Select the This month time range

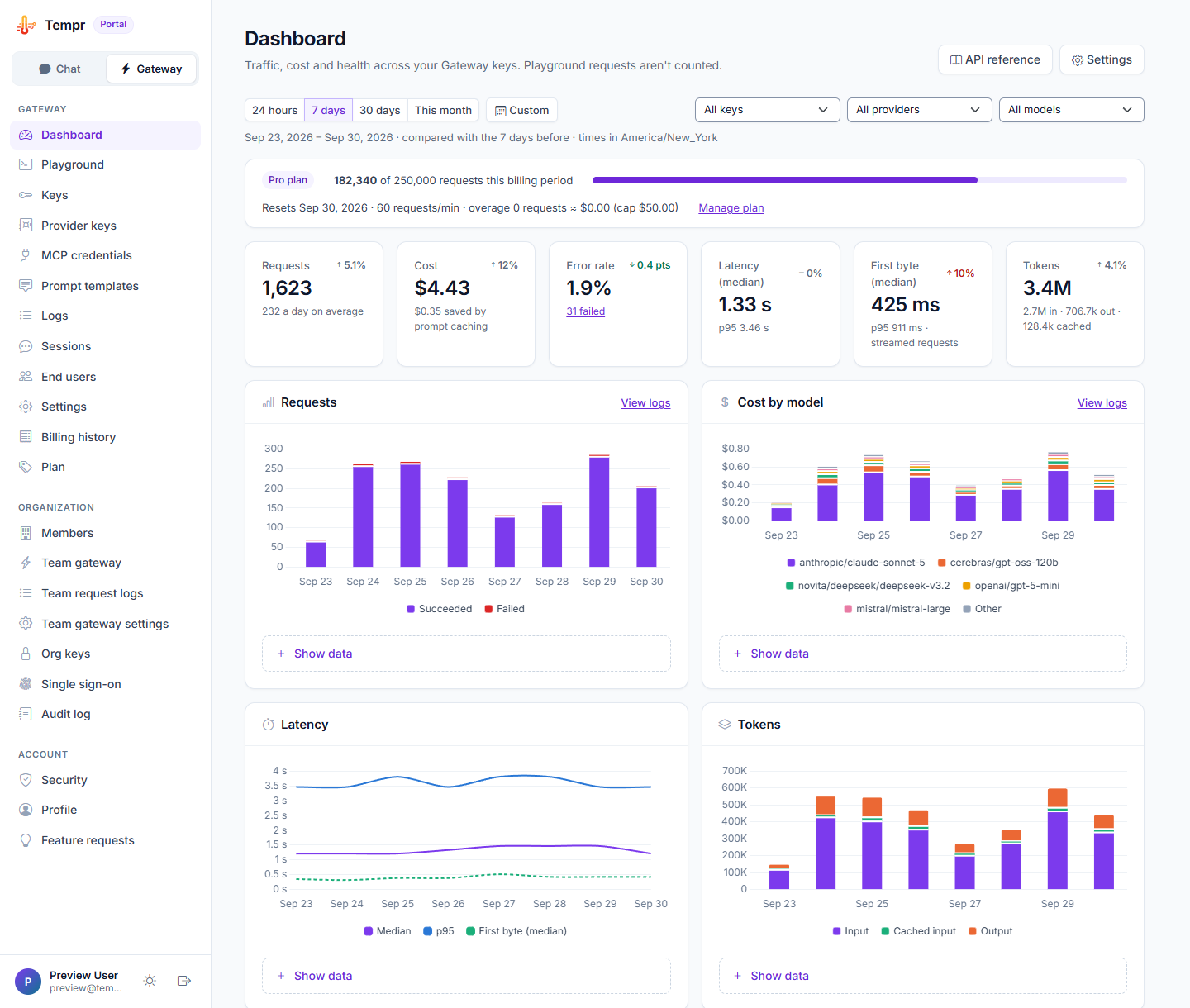coord(443,110)
